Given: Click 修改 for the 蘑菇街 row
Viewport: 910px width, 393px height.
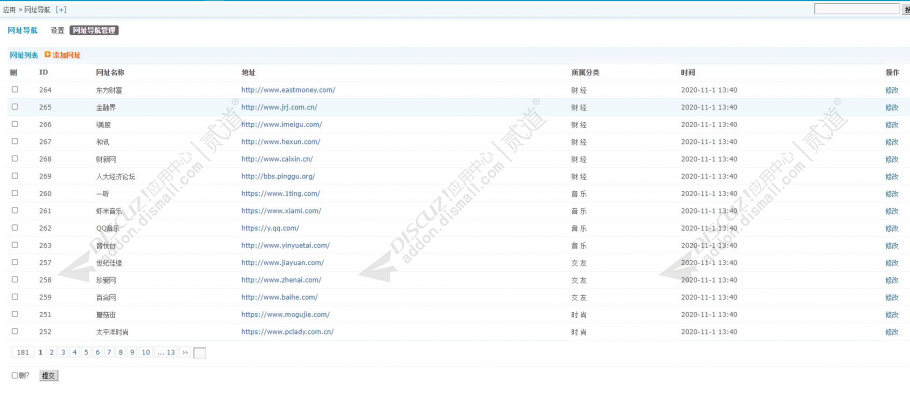Looking at the screenshot, I should click(891, 315).
